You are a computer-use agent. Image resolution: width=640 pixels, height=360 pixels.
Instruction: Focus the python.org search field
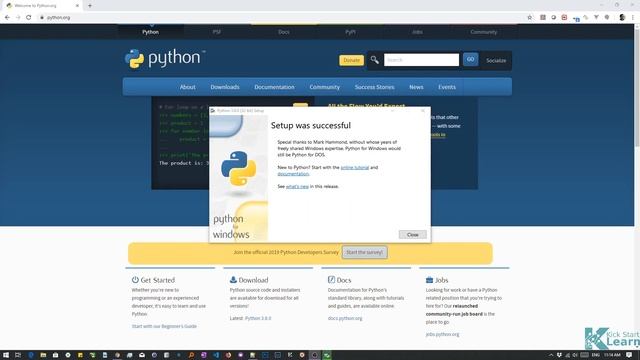pyautogui.click(x=421, y=60)
